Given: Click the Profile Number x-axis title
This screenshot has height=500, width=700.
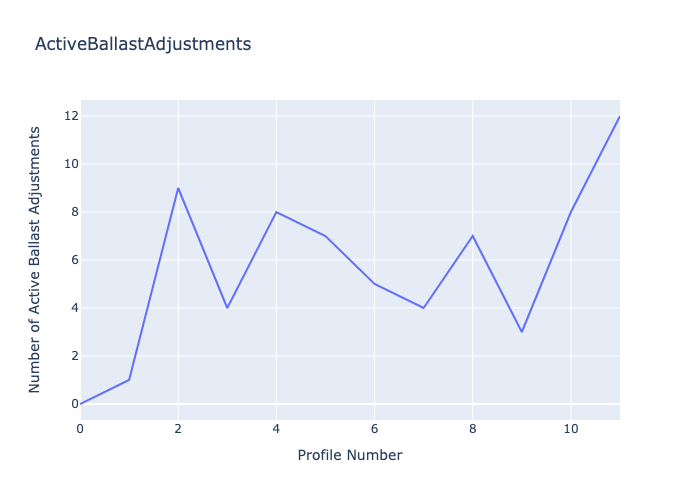Looking at the screenshot, I should click(x=350, y=455).
